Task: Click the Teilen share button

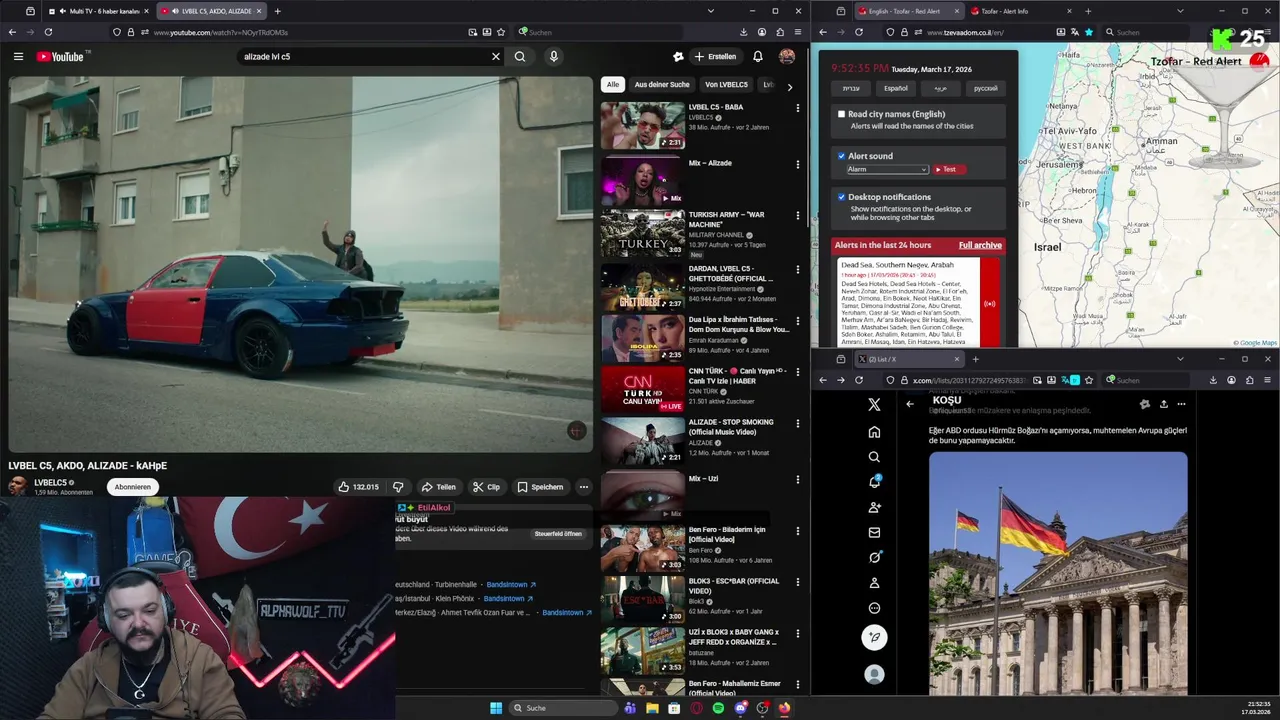Action: [x=438, y=487]
